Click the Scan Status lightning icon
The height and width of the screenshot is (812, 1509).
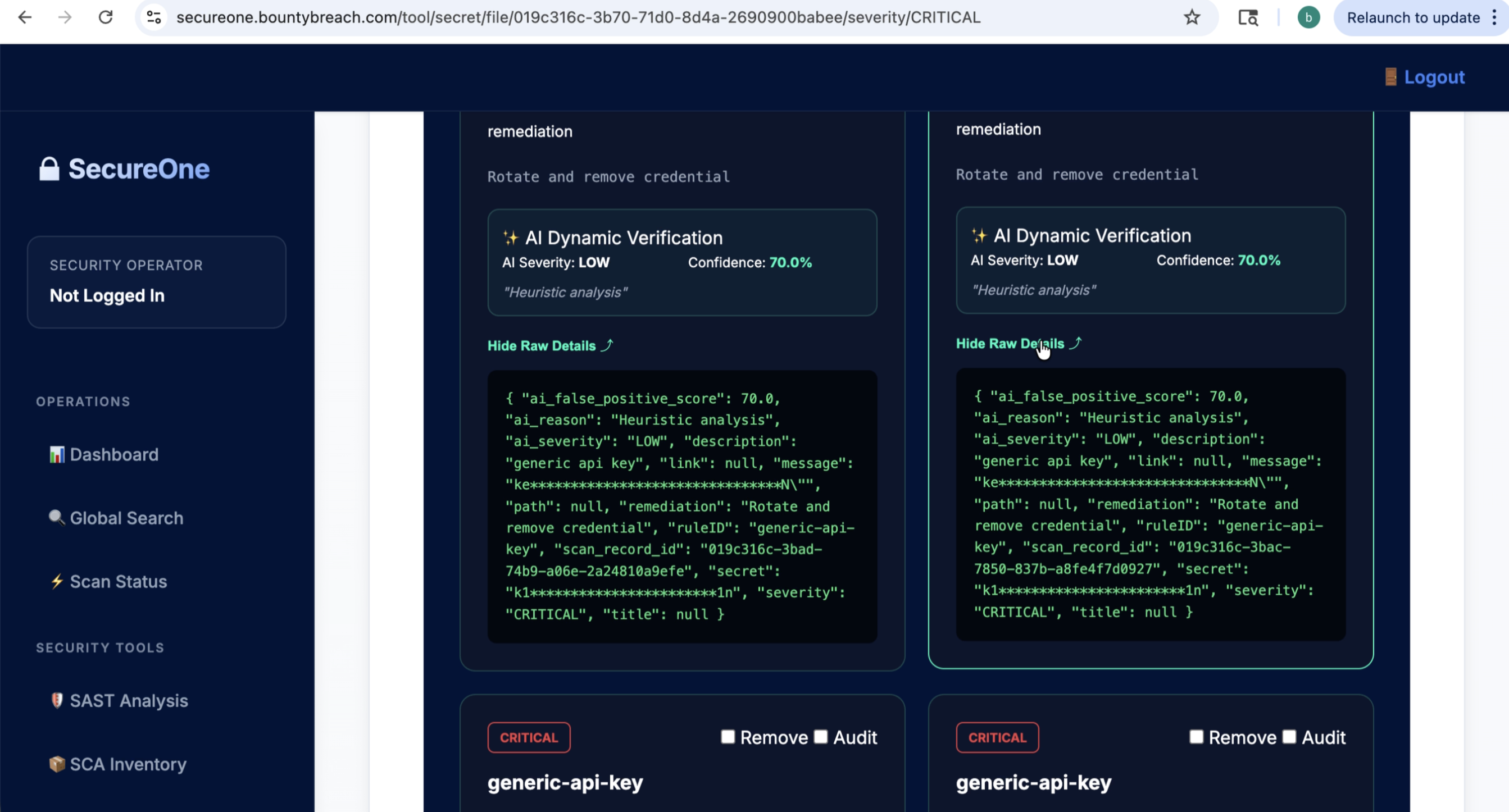(x=57, y=581)
